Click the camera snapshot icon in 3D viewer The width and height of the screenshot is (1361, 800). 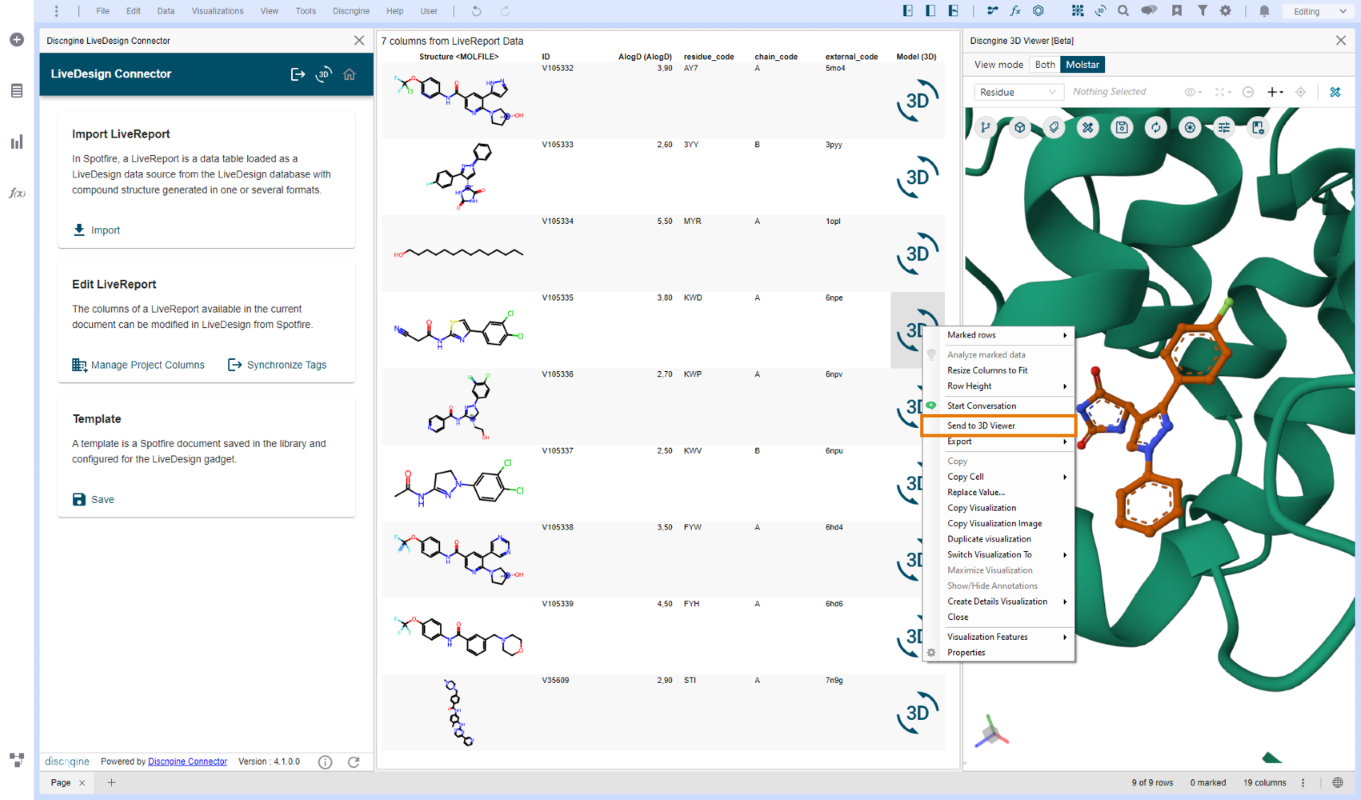click(x=1190, y=127)
